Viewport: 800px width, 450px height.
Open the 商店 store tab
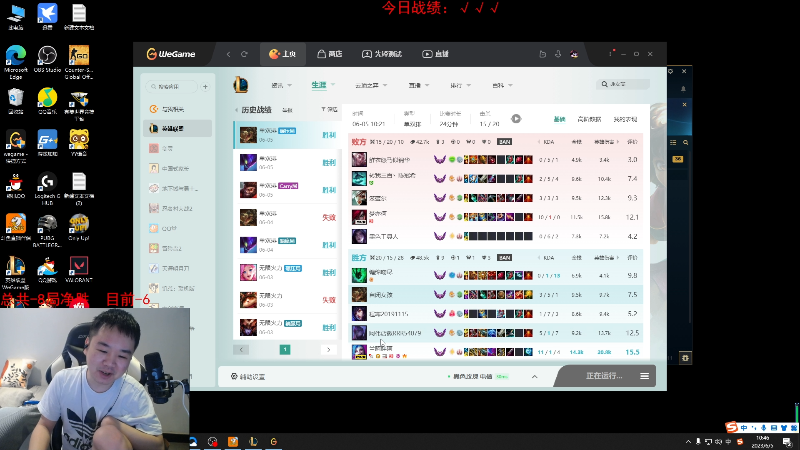[330, 54]
